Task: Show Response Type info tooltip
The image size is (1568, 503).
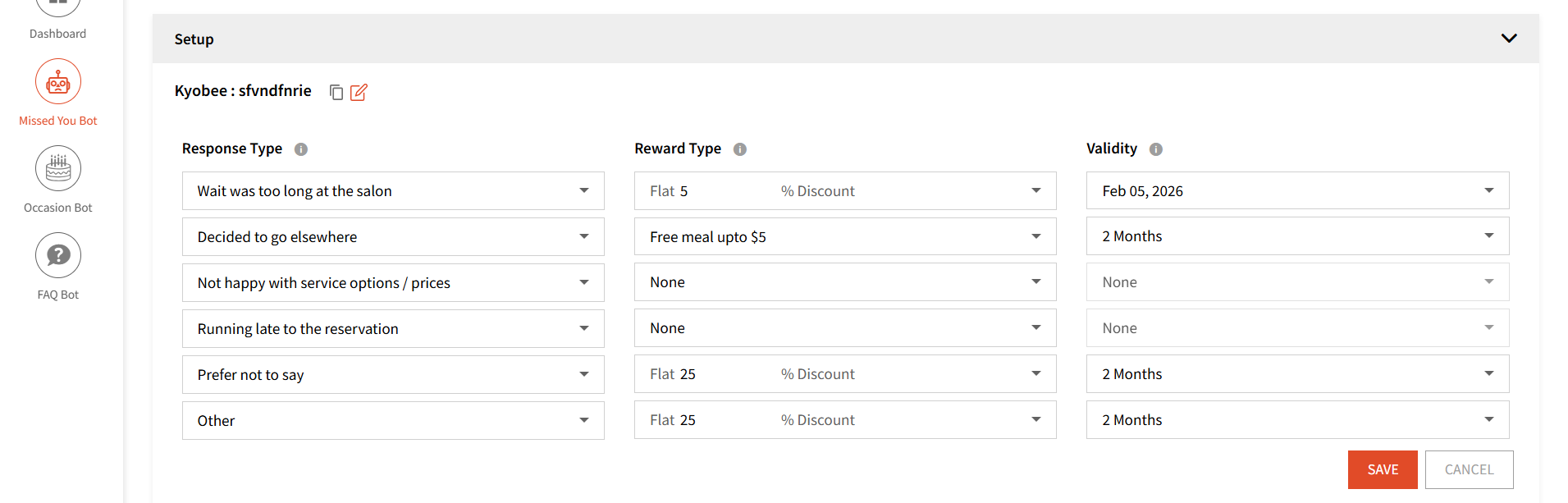Action: pyautogui.click(x=301, y=149)
